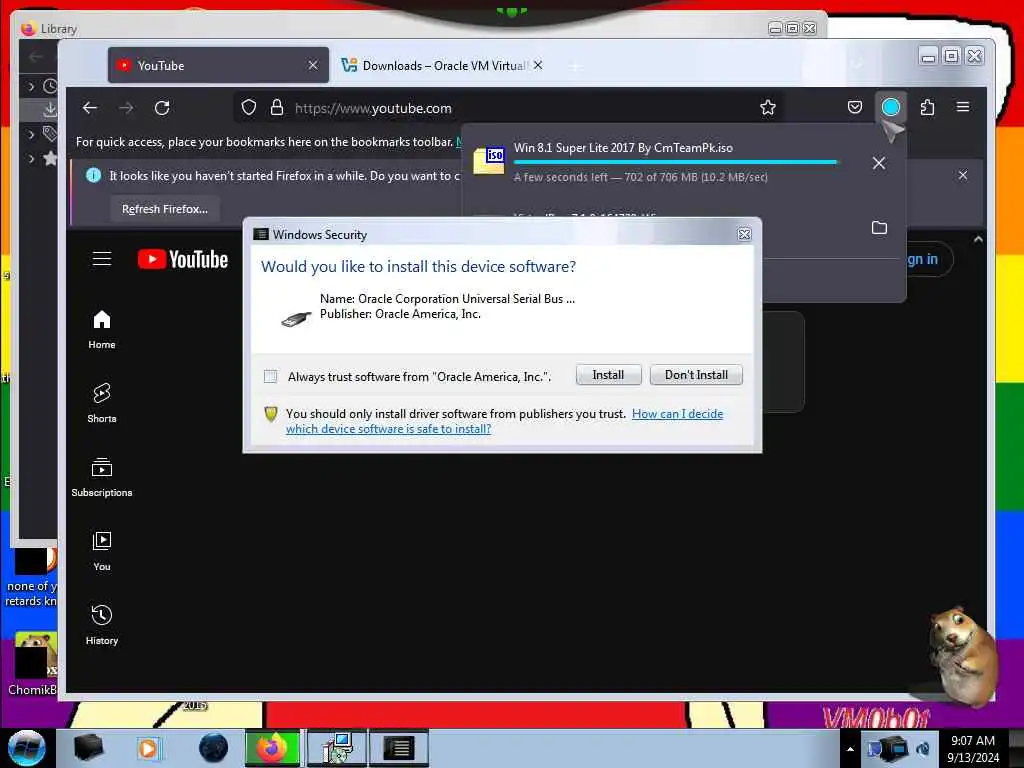Open media player taskbar icon
Viewport: 1024px width, 768px height.
coord(148,748)
